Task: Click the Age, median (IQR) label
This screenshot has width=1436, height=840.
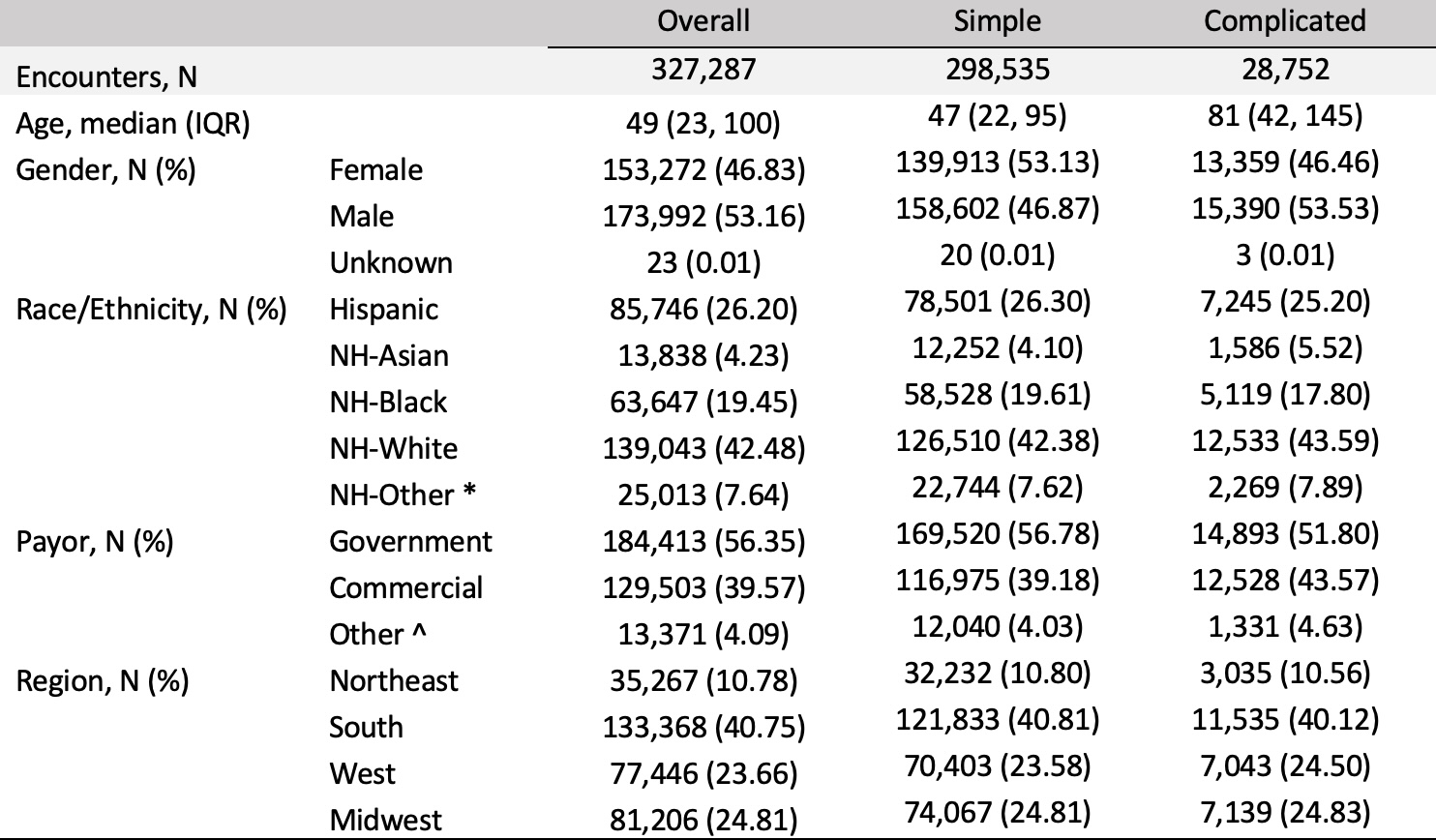Action: click(x=134, y=123)
